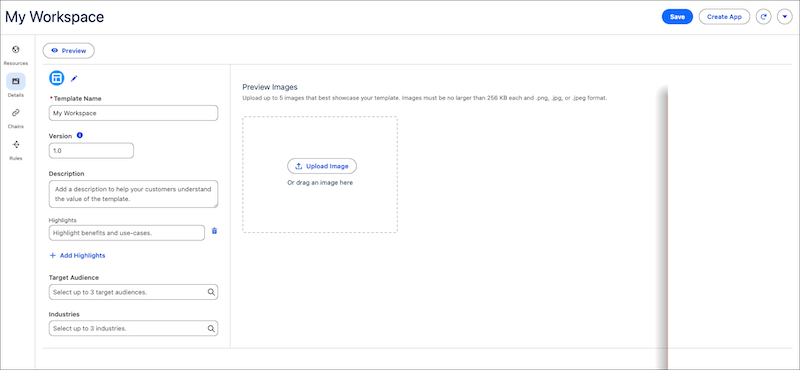Click the Preview button
This screenshot has width=800, height=370.
click(68, 51)
